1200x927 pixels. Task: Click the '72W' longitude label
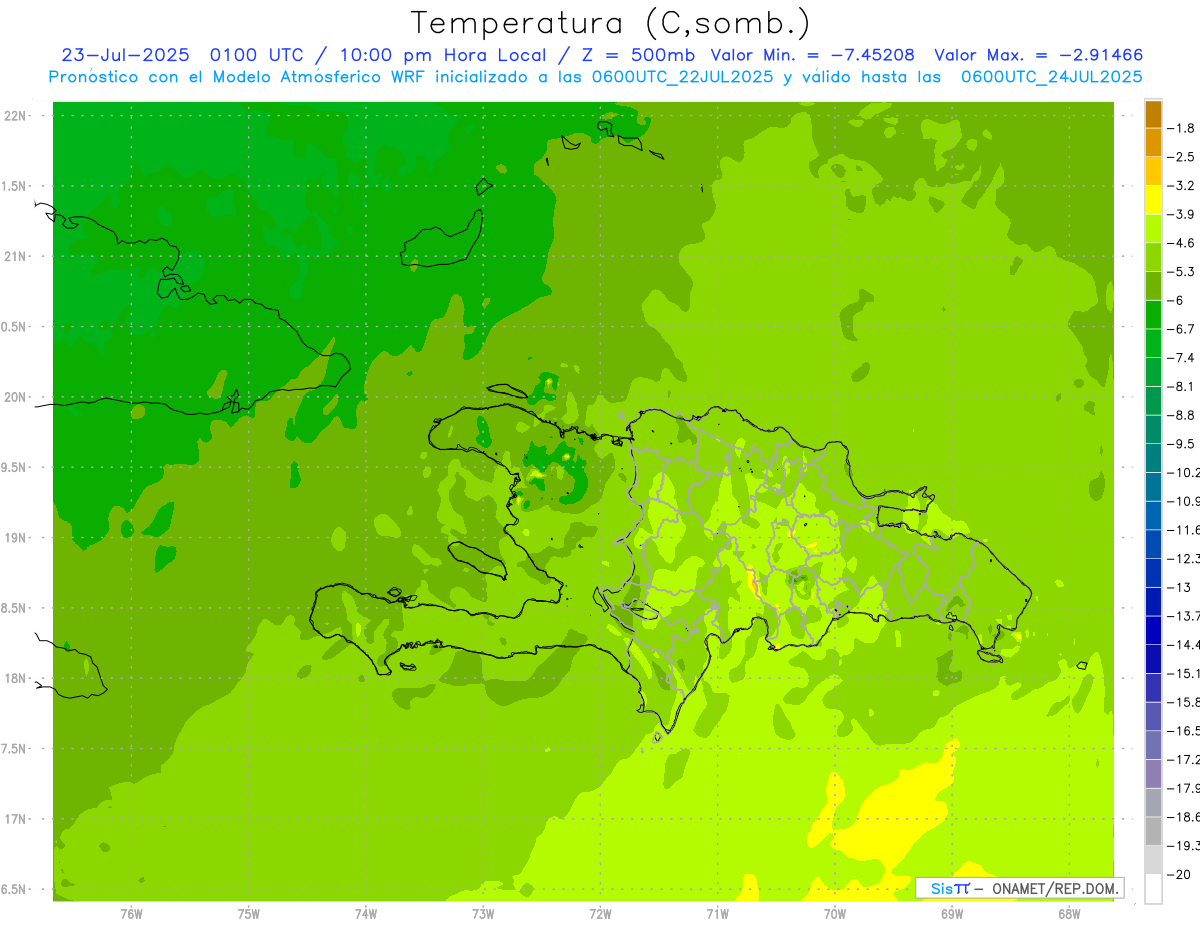(600, 913)
